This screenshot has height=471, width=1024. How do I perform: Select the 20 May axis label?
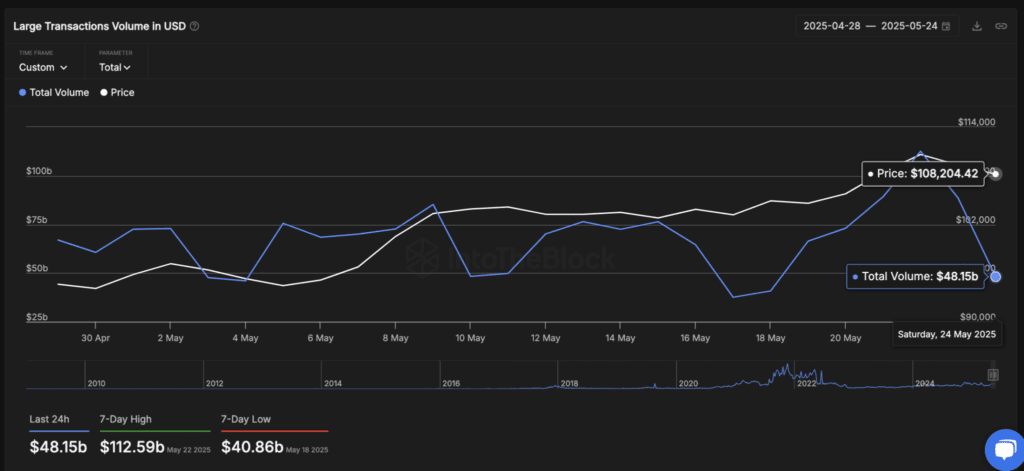845,338
